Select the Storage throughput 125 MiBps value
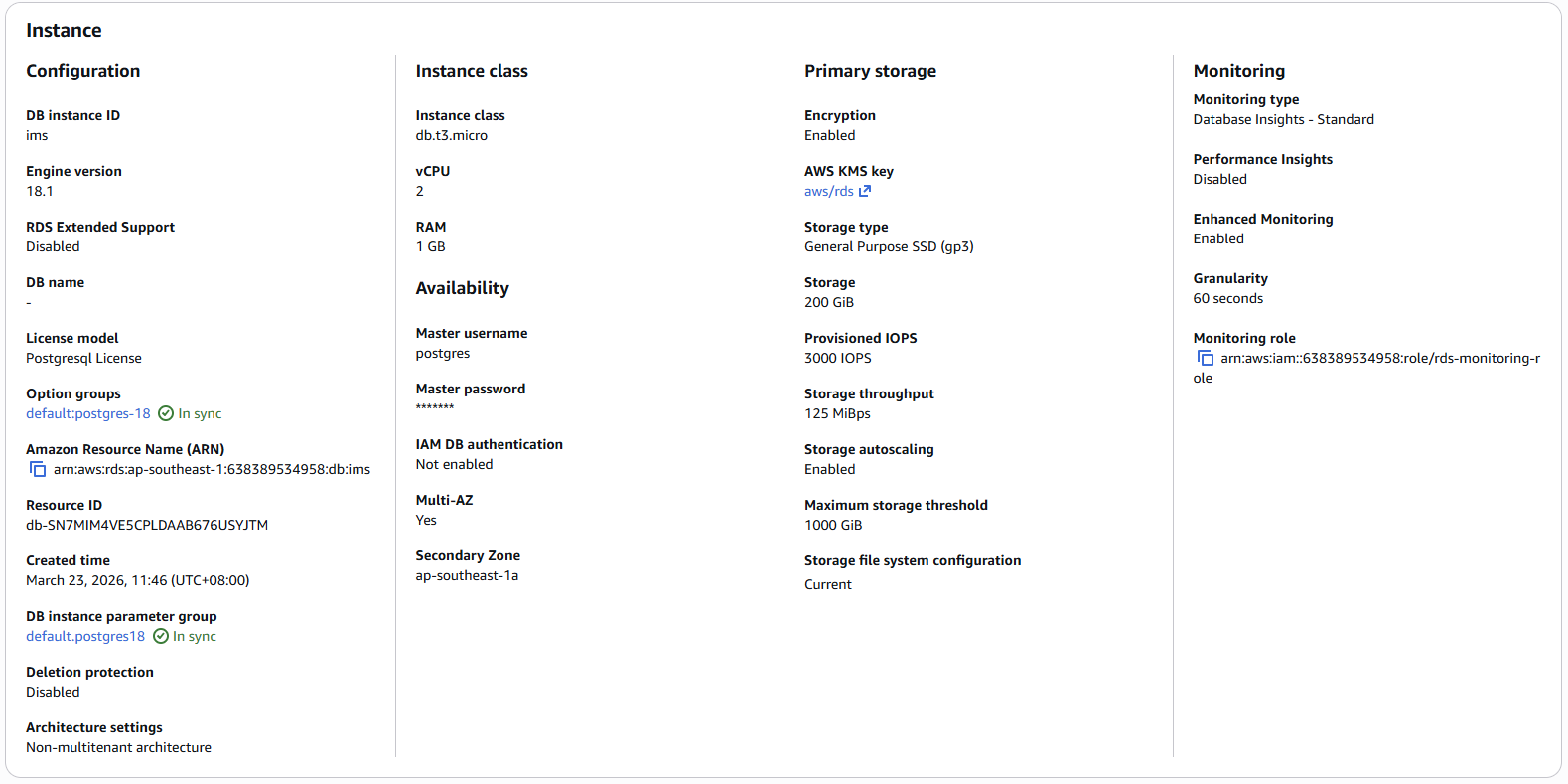The image size is (1568, 784). pos(837,413)
